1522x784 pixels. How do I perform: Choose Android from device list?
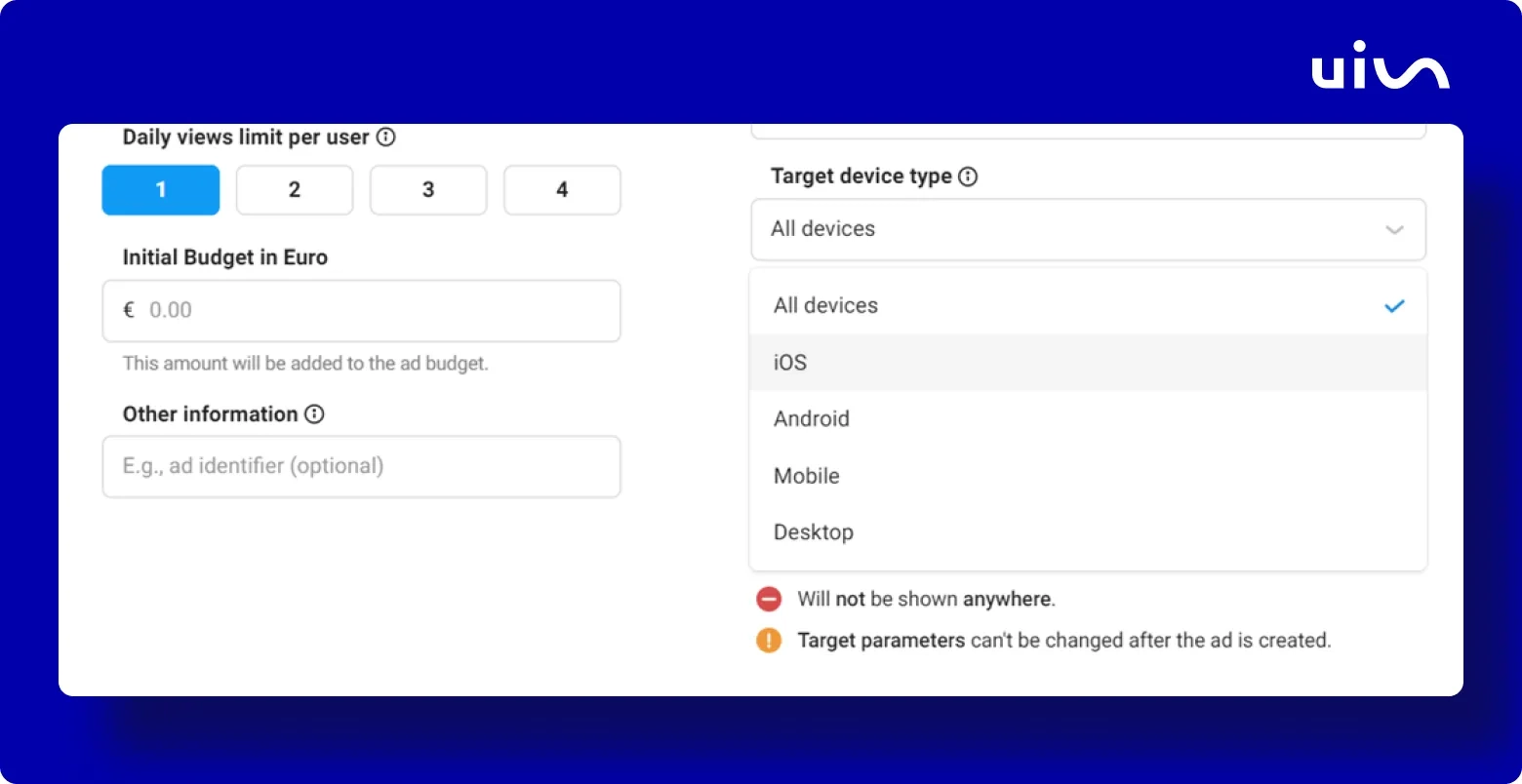tap(1089, 419)
